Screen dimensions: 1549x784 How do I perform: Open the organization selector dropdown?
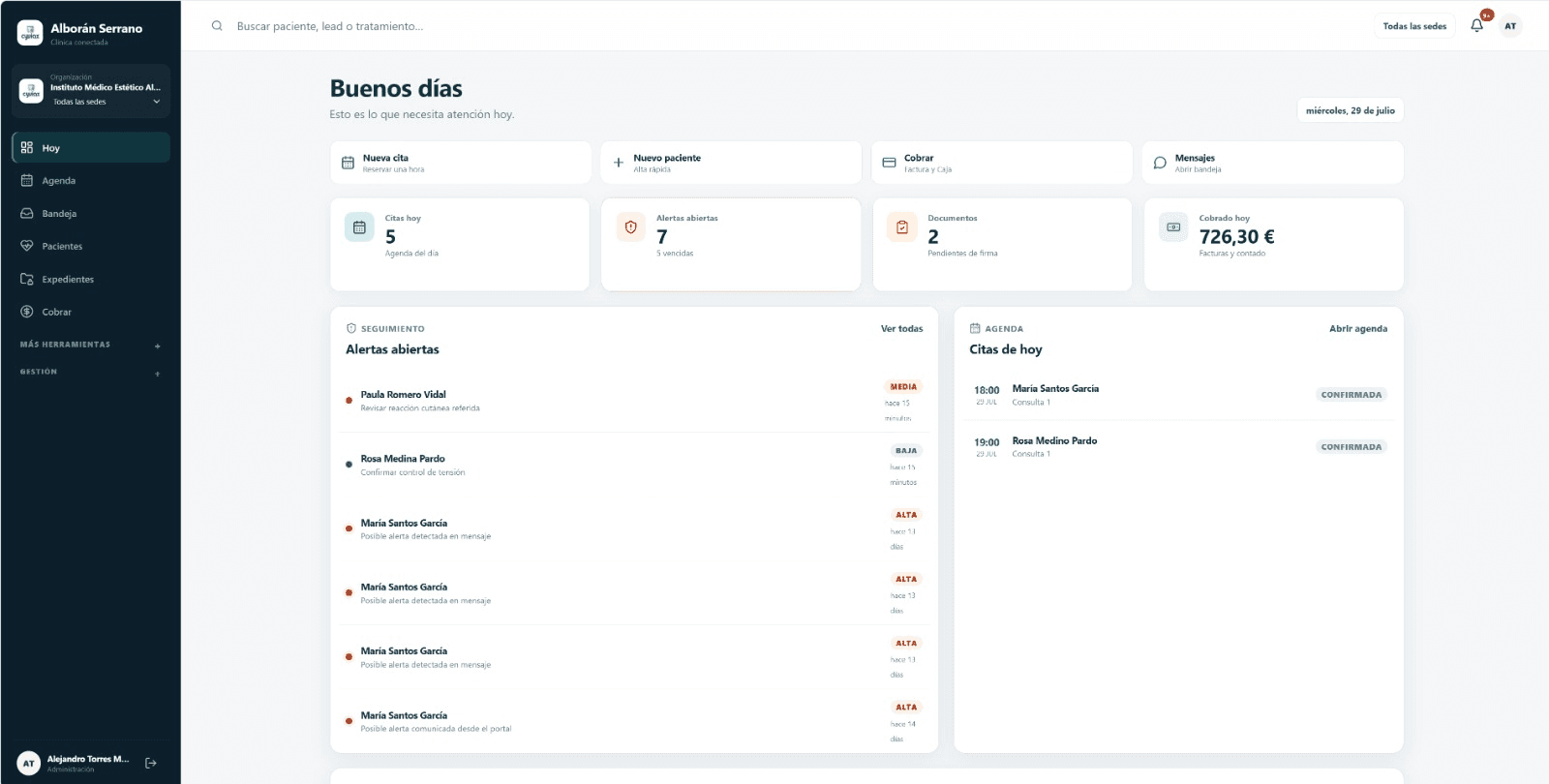91,91
